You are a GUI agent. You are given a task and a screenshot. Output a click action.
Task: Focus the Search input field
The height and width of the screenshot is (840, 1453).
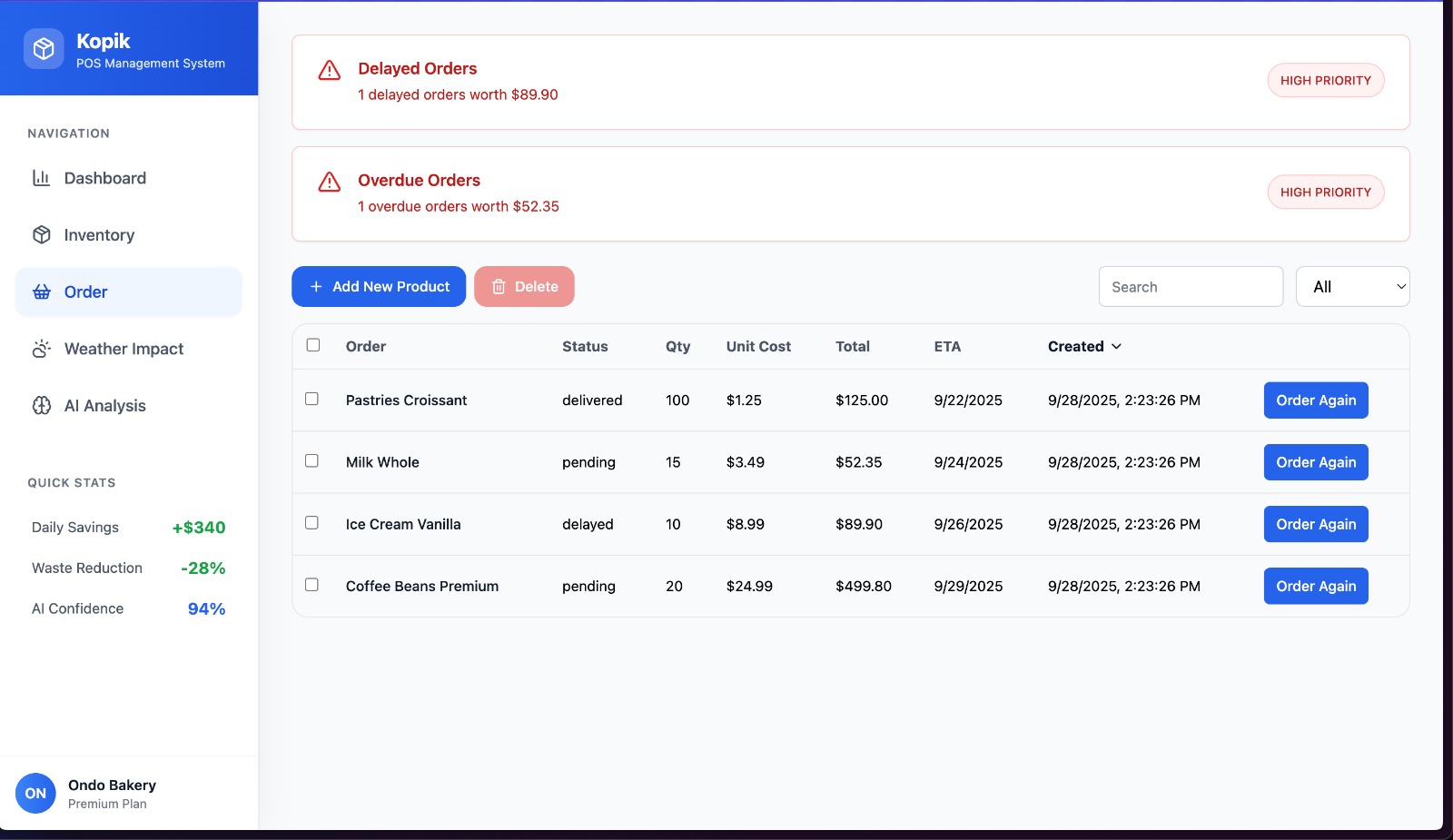pyautogui.click(x=1191, y=287)
